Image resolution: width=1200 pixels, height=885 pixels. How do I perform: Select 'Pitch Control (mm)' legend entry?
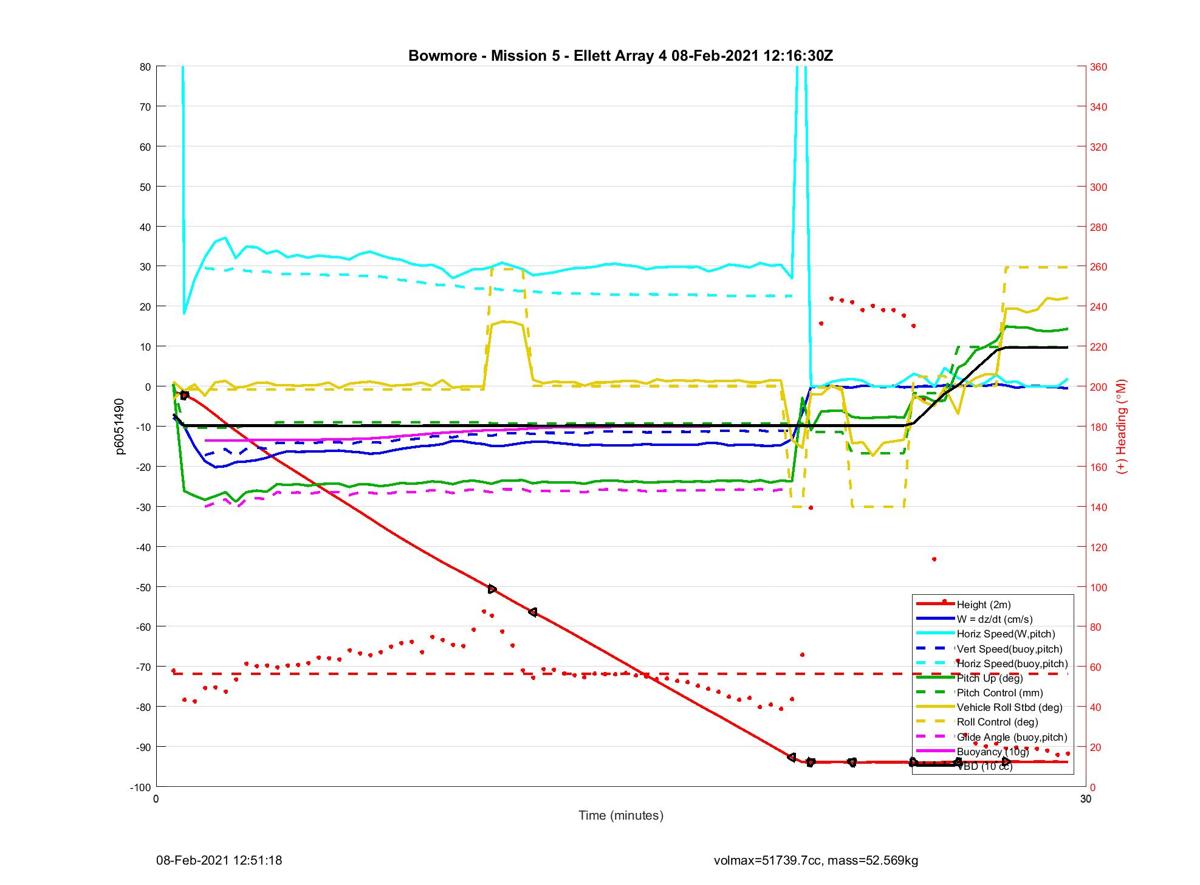(x=1002, y=692)
